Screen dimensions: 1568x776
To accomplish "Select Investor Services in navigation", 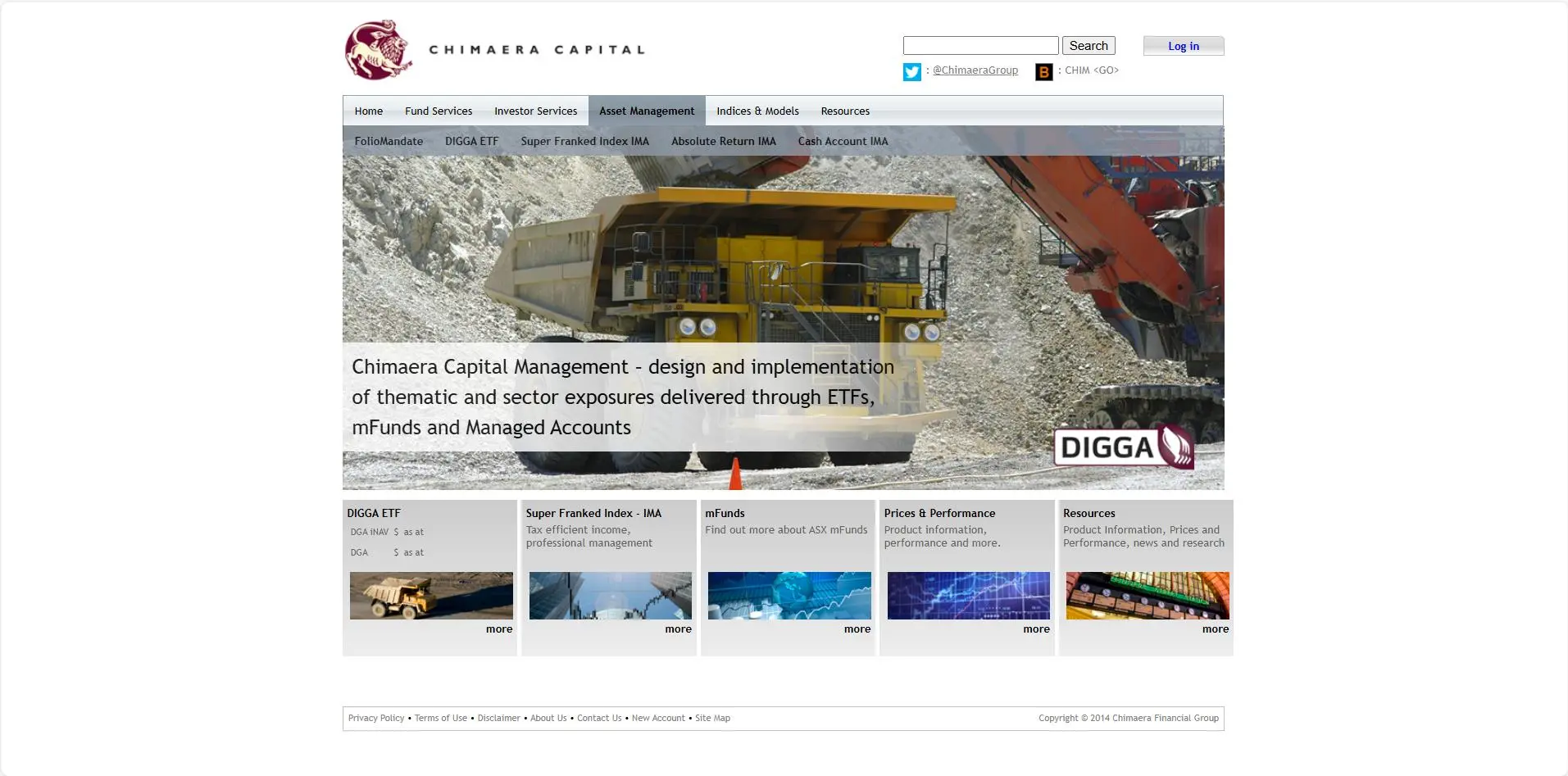I will click(535, 111).
